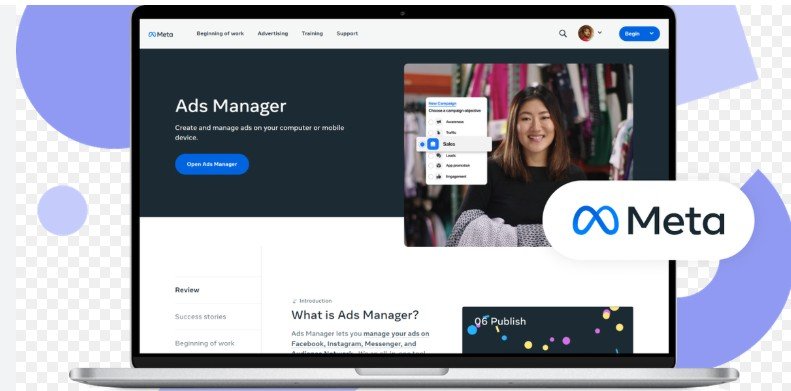Select the App promotion radio button

pos(431,165)
